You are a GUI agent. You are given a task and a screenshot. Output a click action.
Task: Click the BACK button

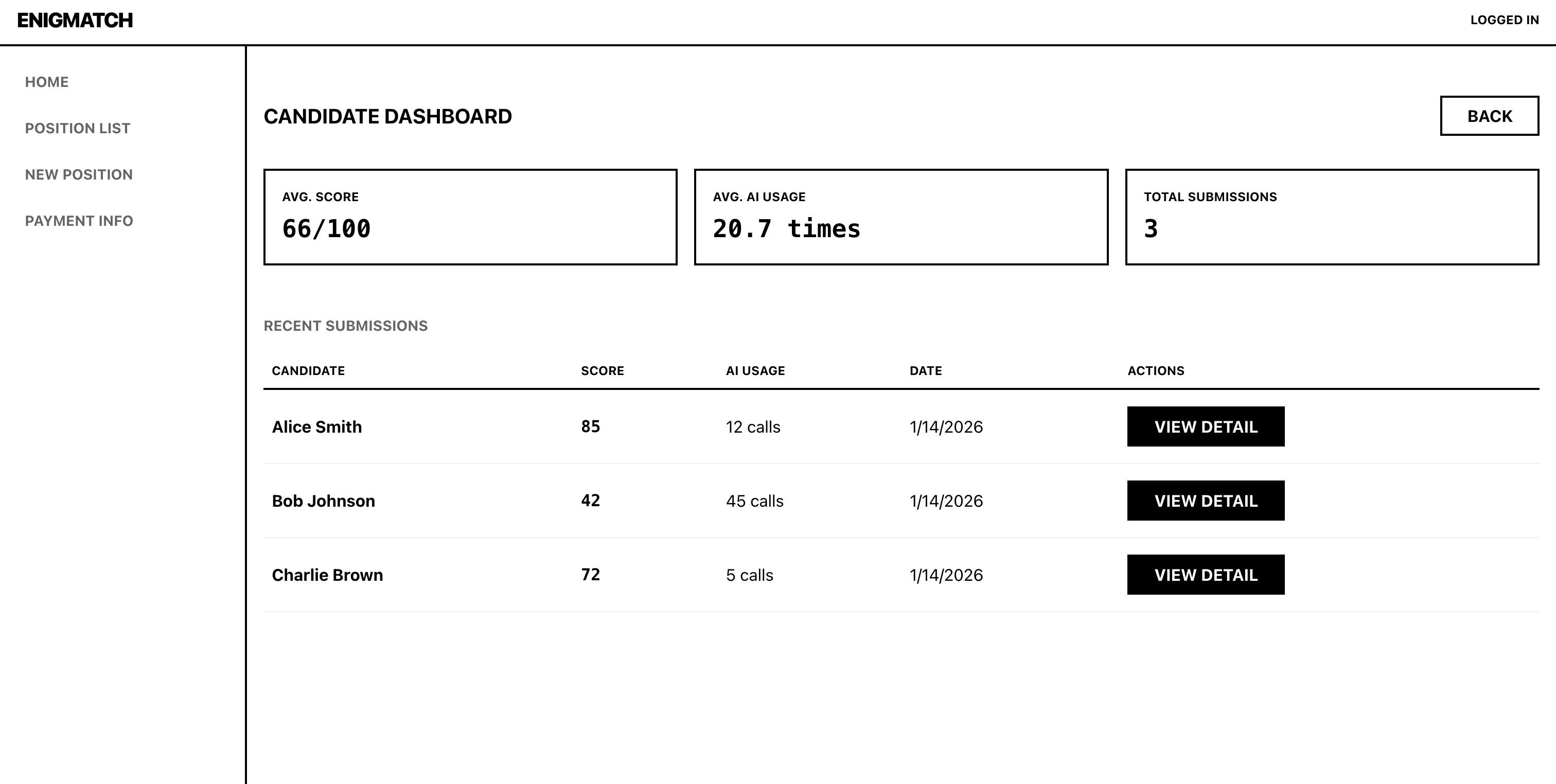(x=1489, y=115)
